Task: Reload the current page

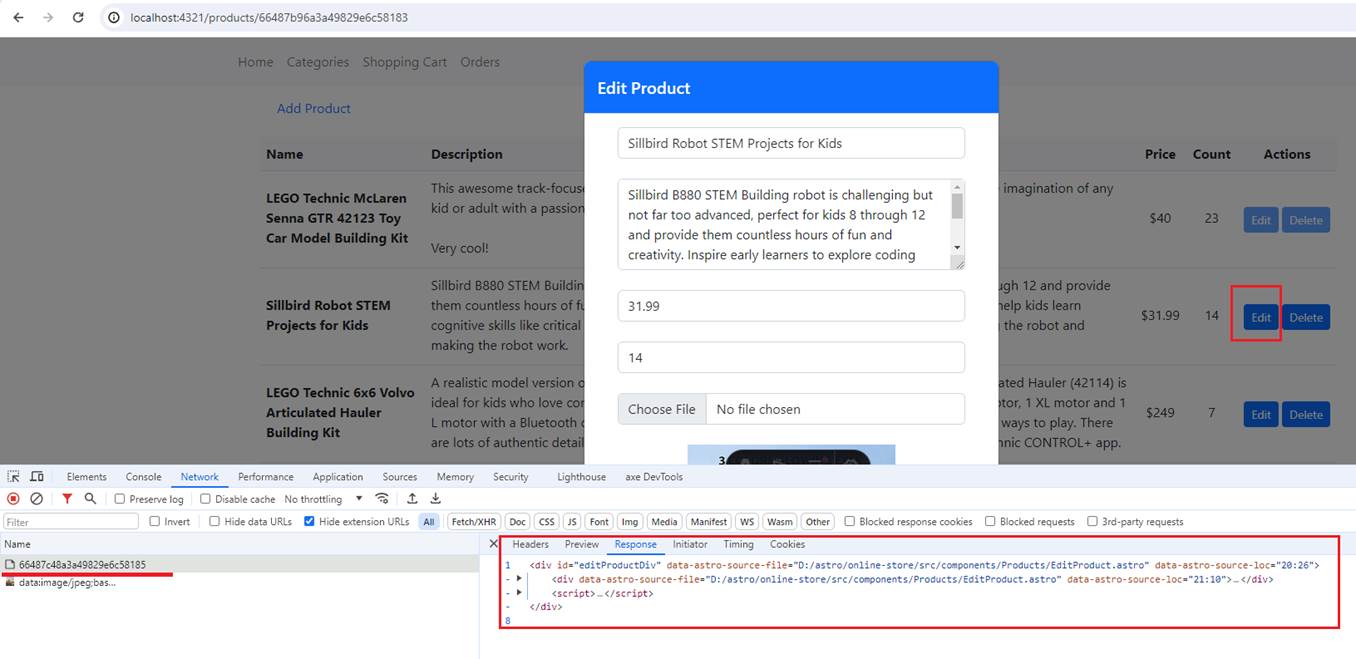Action: (x=78, y=18)
